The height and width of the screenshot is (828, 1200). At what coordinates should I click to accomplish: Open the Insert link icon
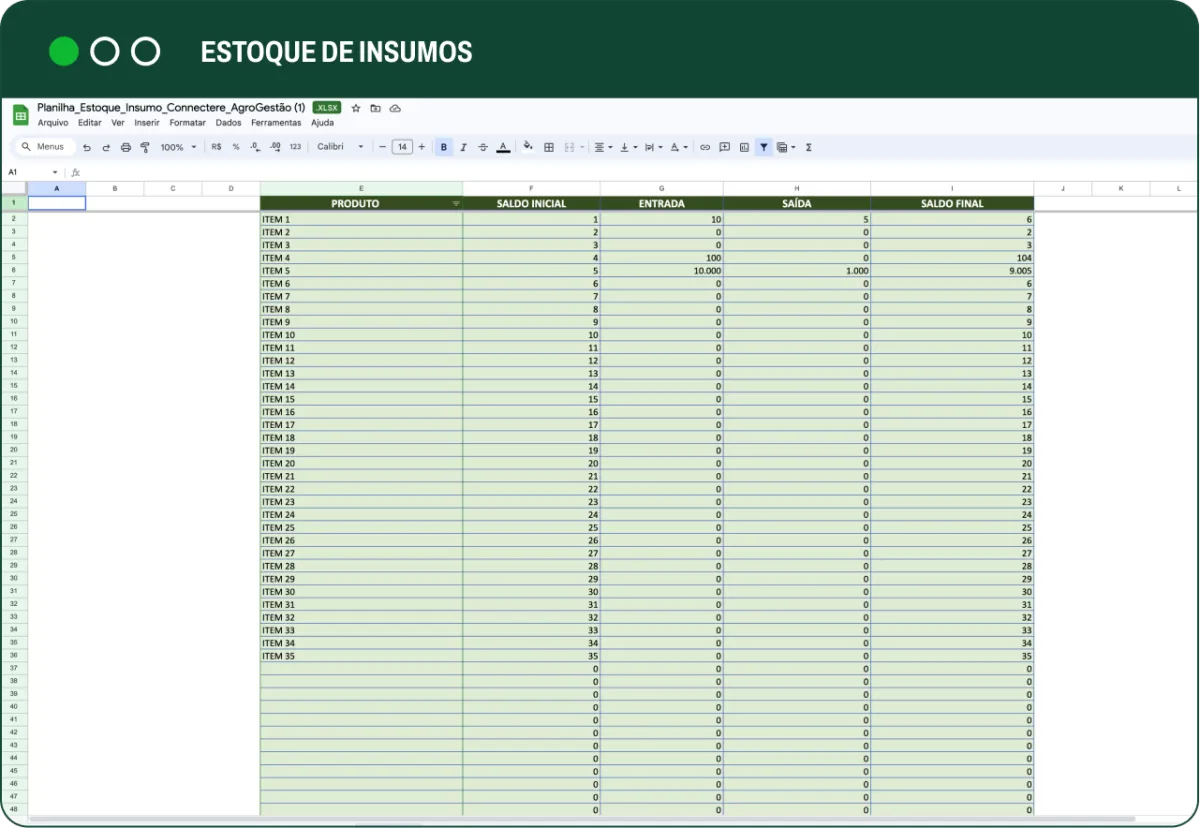[705, 147]
